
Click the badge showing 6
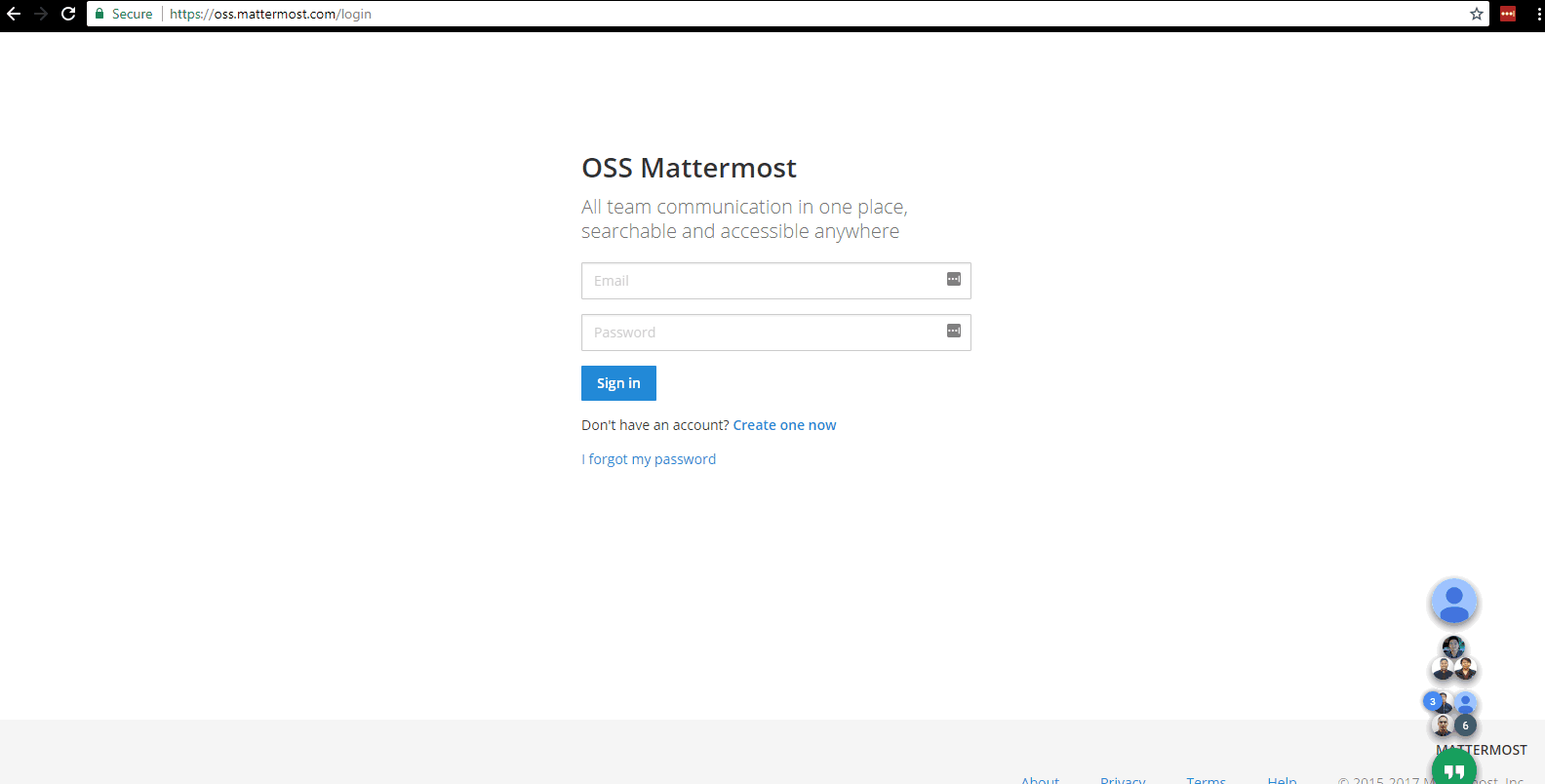point(1465,725)
